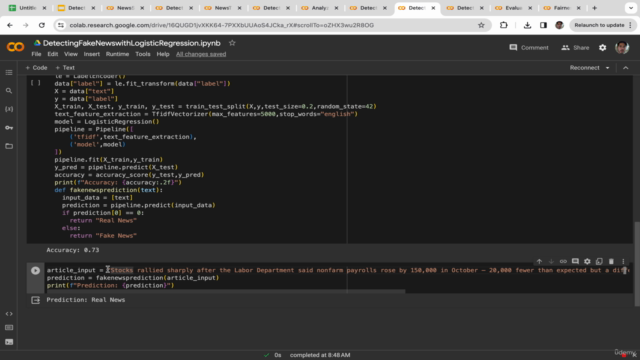The width and height of the screenshot is (640, 360).
Task: Go back in browser history
Action: click(10, 25)
